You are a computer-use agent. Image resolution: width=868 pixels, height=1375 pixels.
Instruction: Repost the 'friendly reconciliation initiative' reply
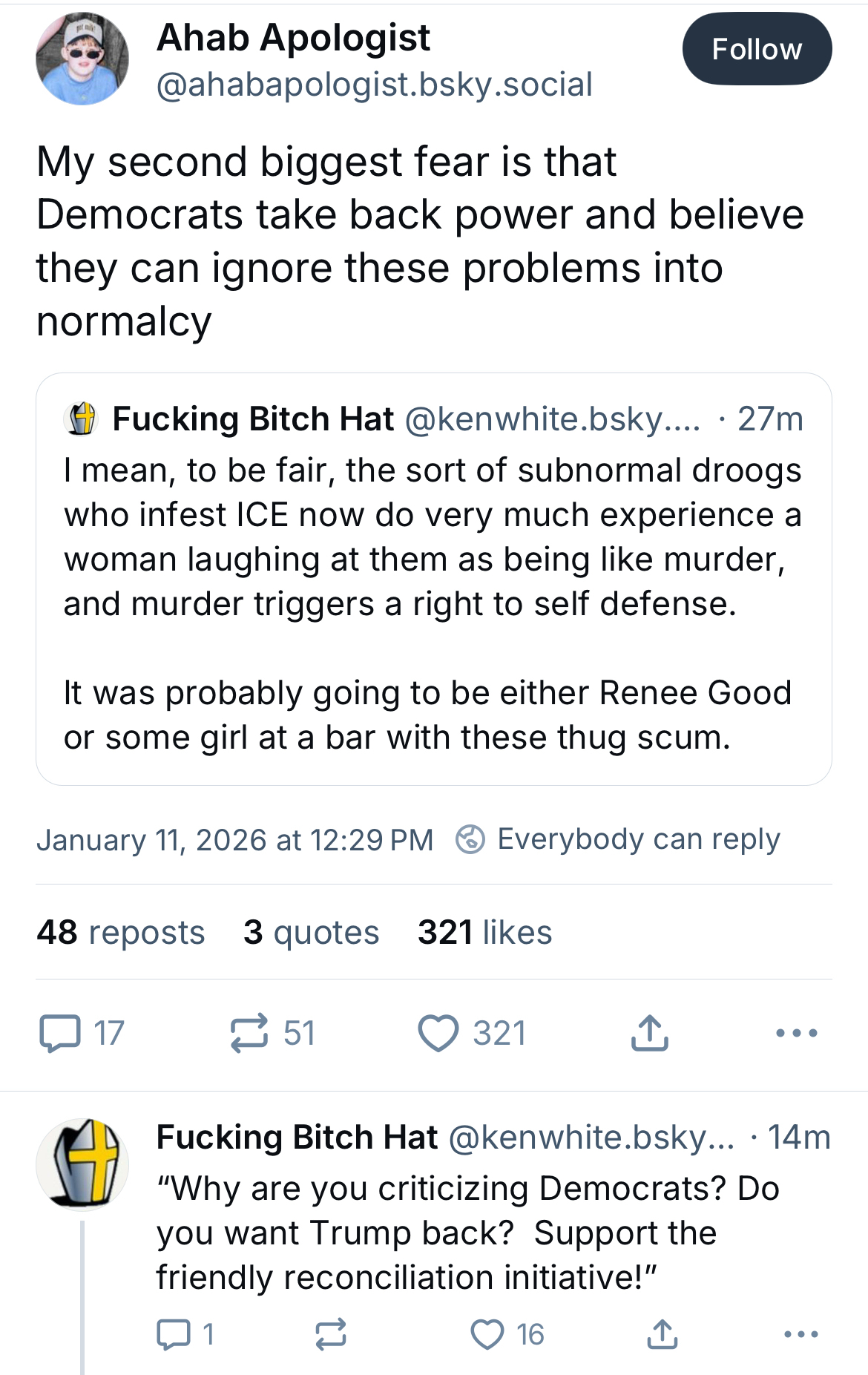330,1334
